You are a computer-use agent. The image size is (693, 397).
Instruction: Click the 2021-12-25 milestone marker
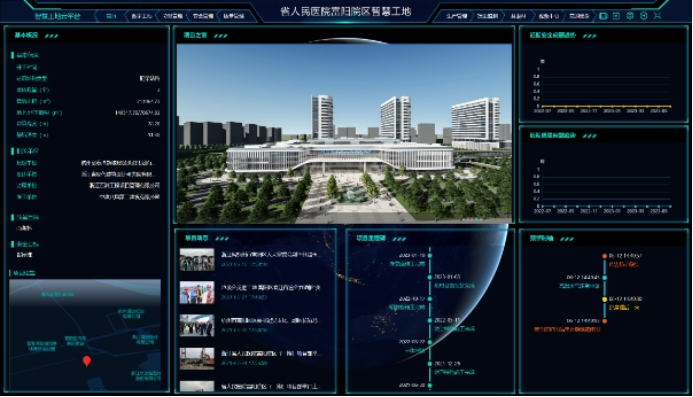(430, 364)
